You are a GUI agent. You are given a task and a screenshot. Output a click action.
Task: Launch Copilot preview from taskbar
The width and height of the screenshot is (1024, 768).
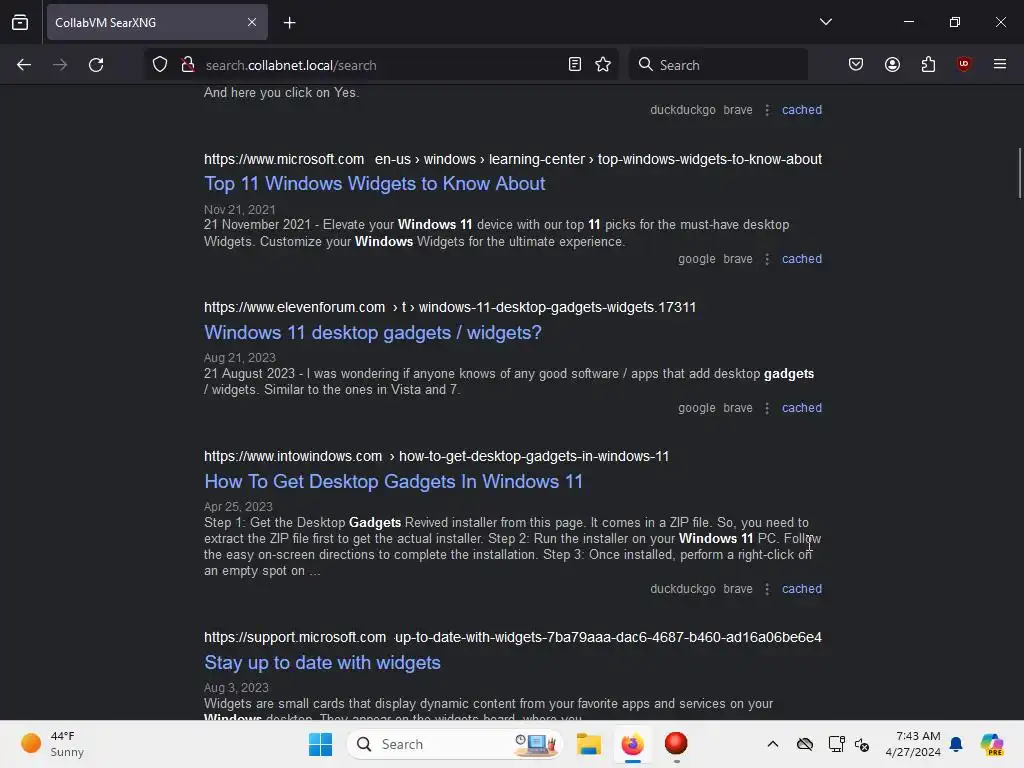click(991, 744)
